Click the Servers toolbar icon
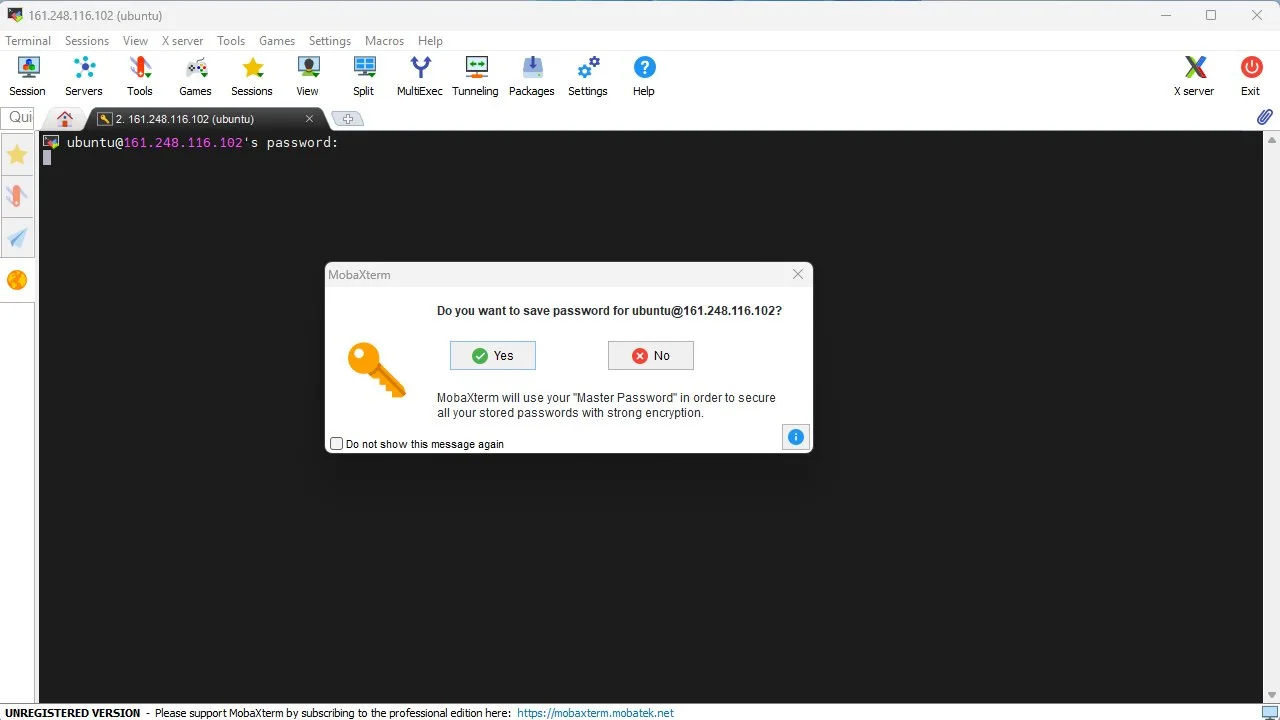Screen dimensions: 1280x720 [84, 76]
